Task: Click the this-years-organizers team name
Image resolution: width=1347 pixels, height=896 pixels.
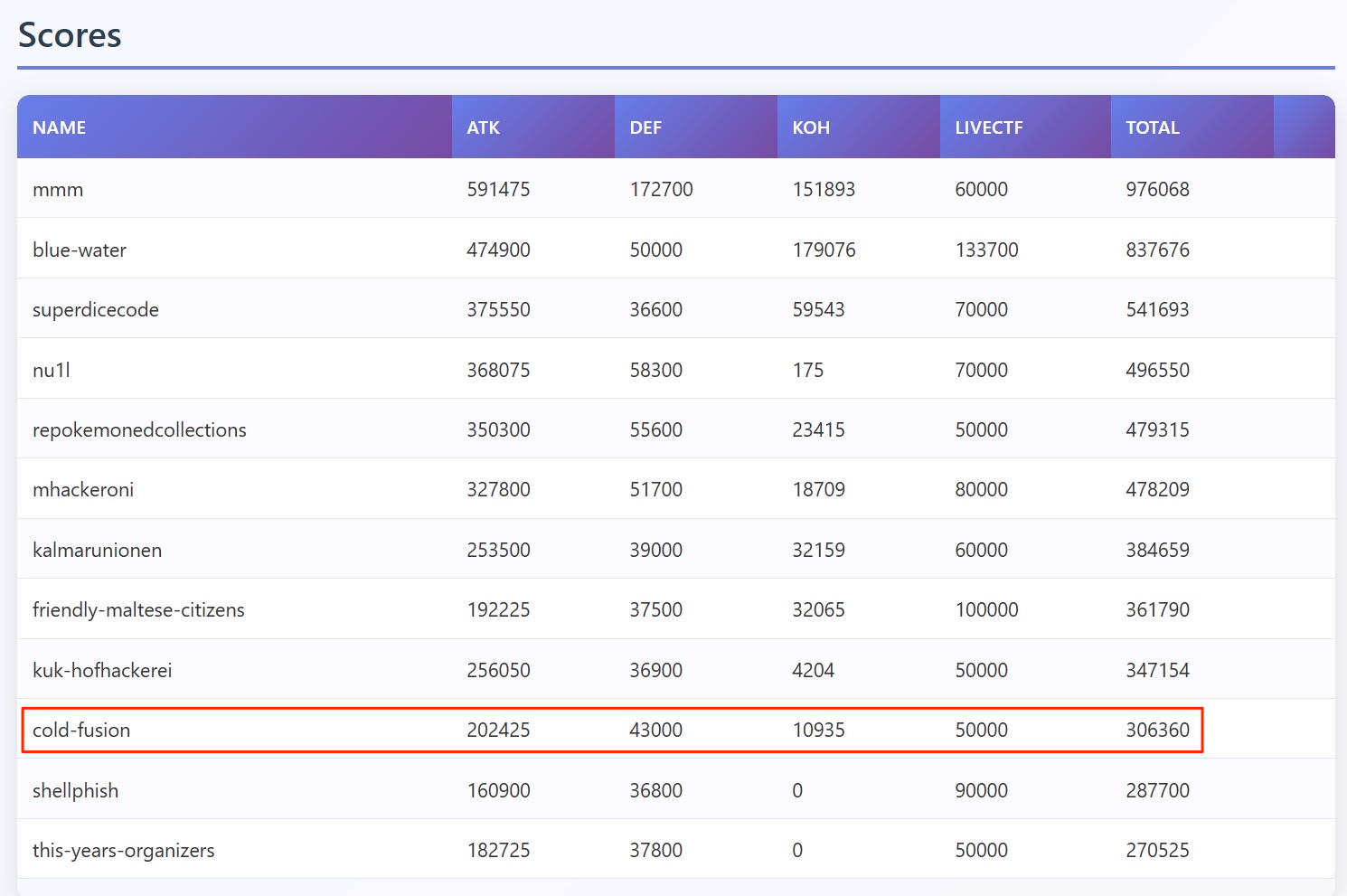Action: 124,851
